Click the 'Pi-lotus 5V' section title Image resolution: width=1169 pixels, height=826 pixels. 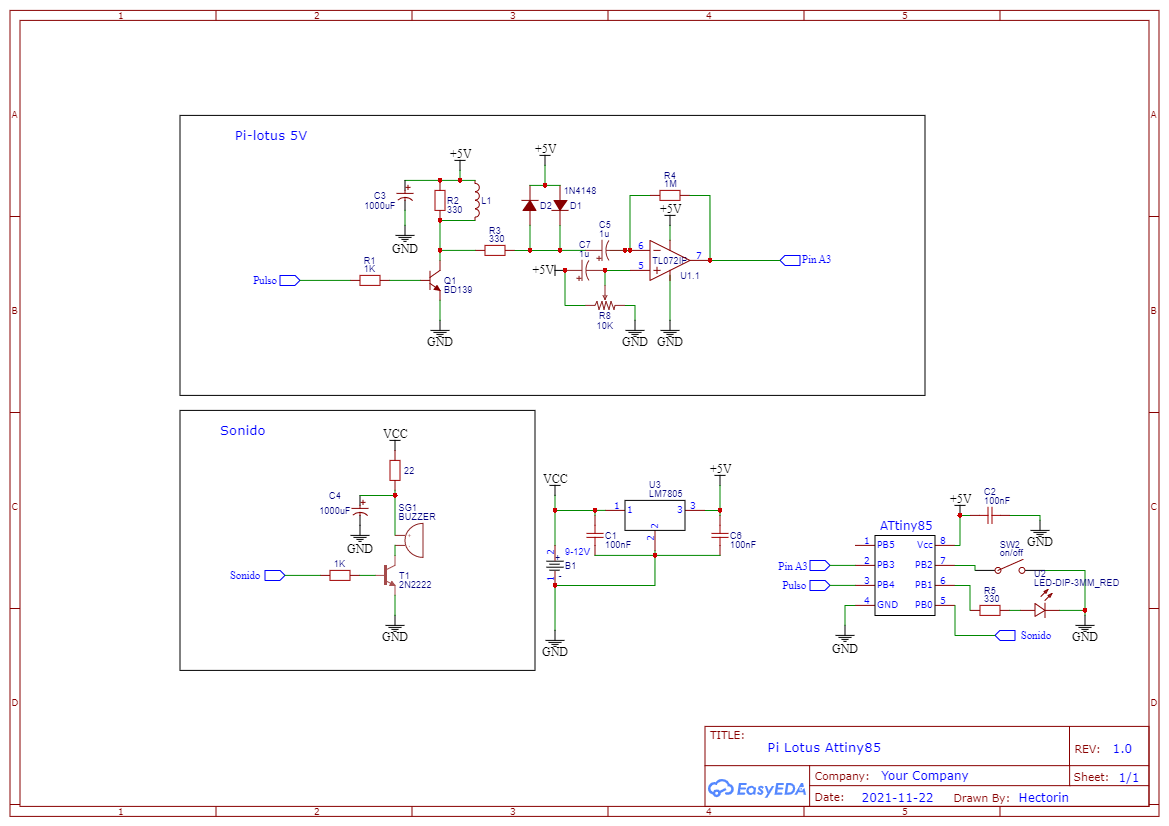[271, 136]
